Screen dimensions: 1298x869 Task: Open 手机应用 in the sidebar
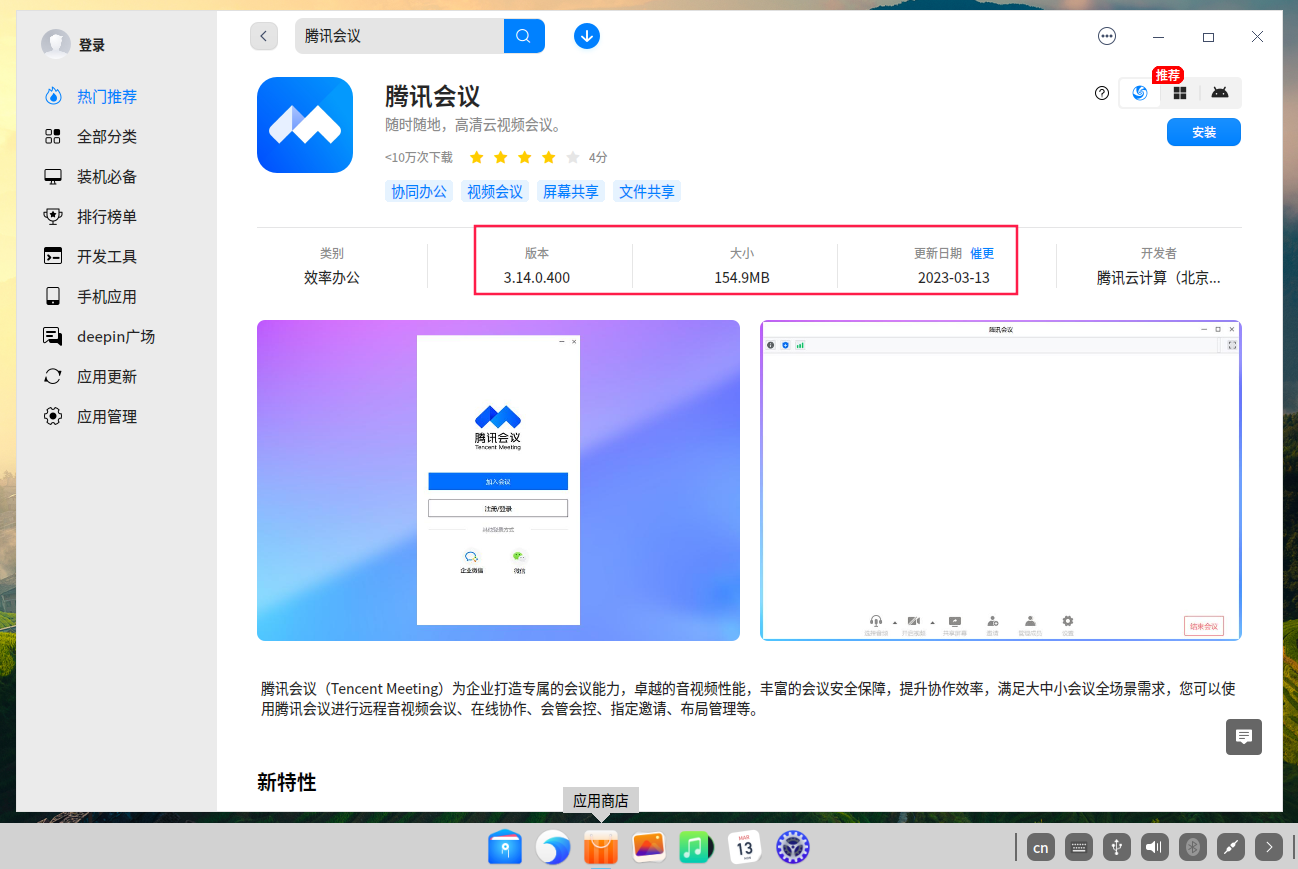pos(107,297)
